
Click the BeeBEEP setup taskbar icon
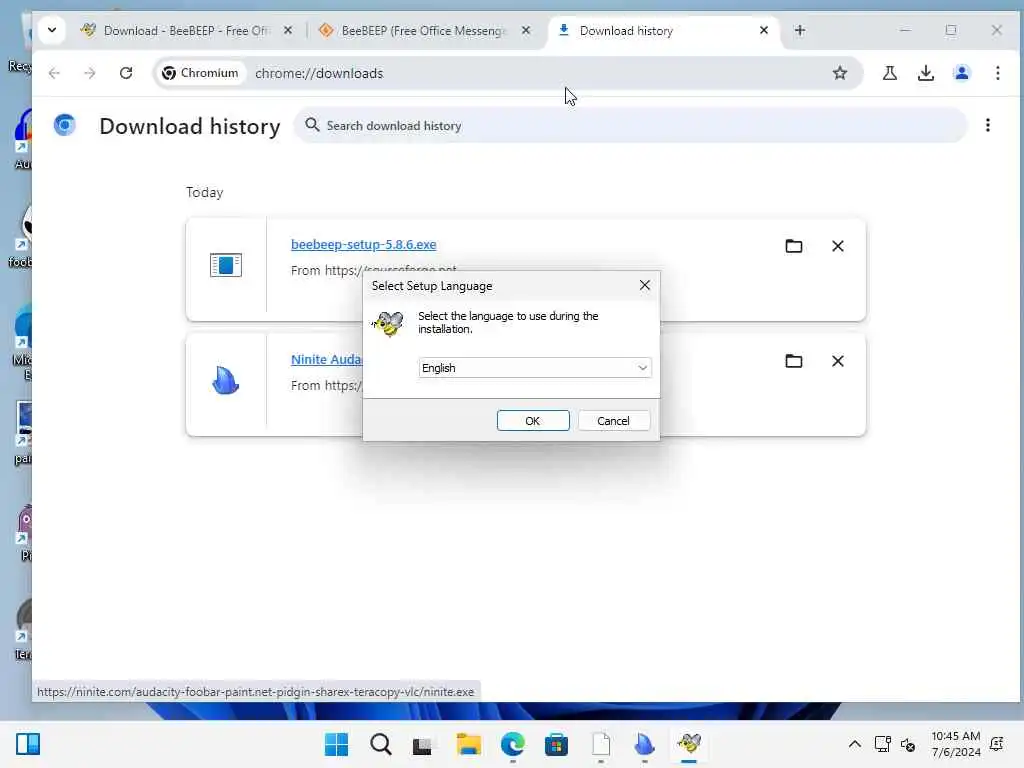(689, 744)
